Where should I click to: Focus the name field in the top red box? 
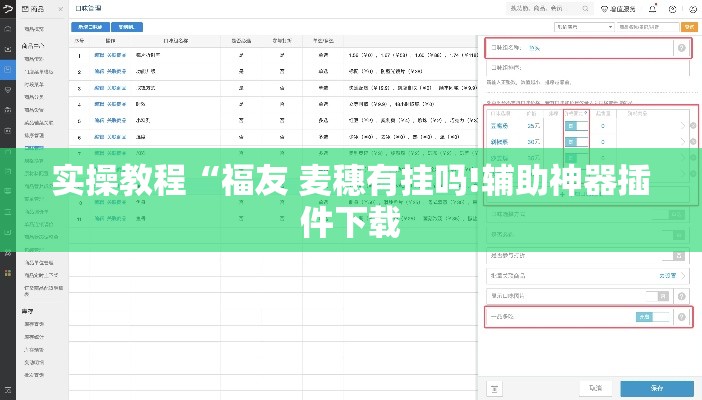tap(580, 48)
